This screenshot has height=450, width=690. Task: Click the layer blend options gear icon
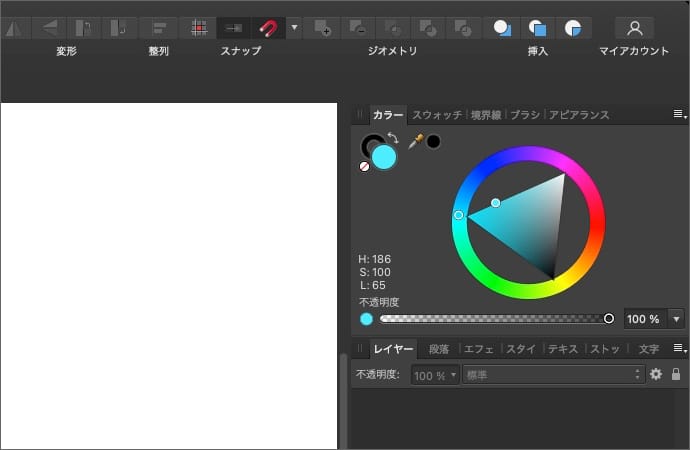click(x=656, y=374)
